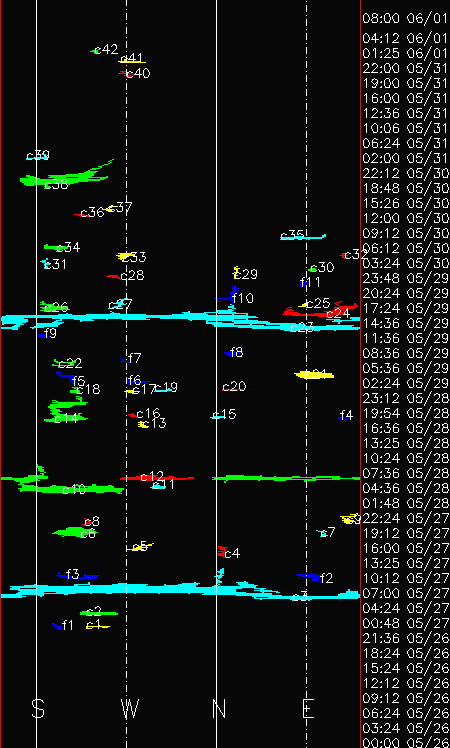The image size is (450, 748).
Task: Select the f10 blue event marker
Action: pyautogui.click(x=227, y=296)
